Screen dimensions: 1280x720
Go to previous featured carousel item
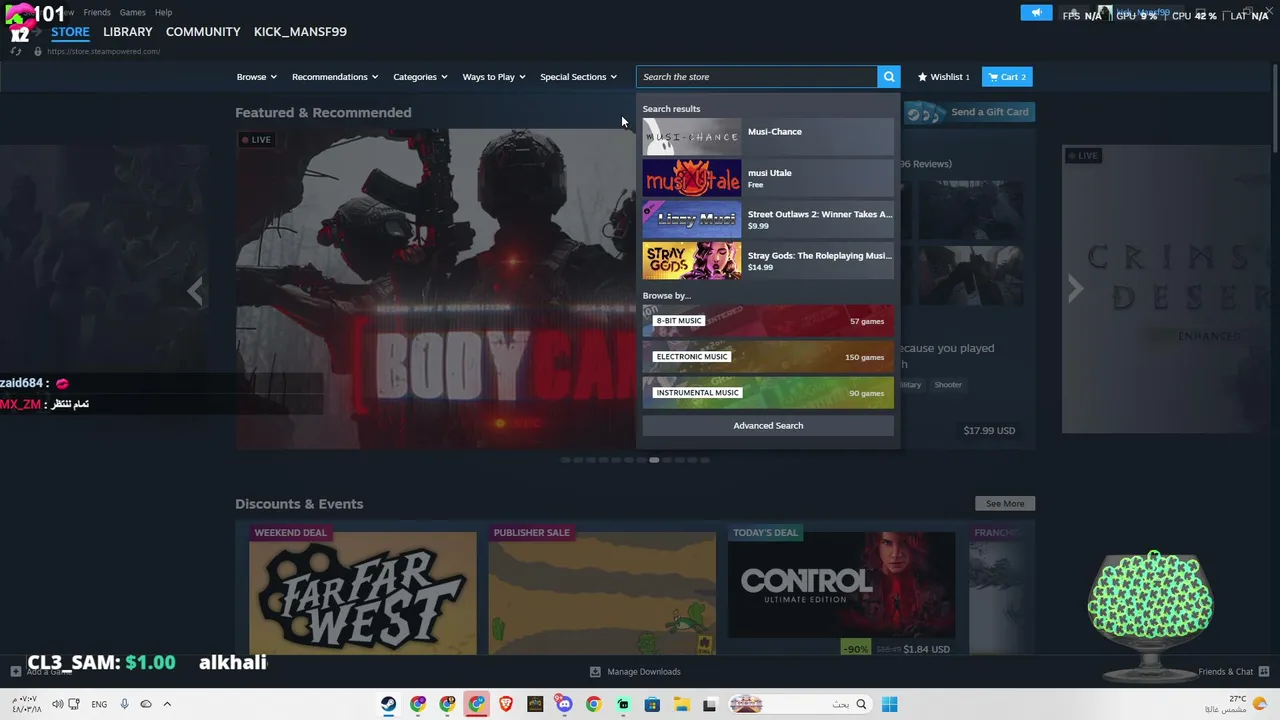[196, 290]
